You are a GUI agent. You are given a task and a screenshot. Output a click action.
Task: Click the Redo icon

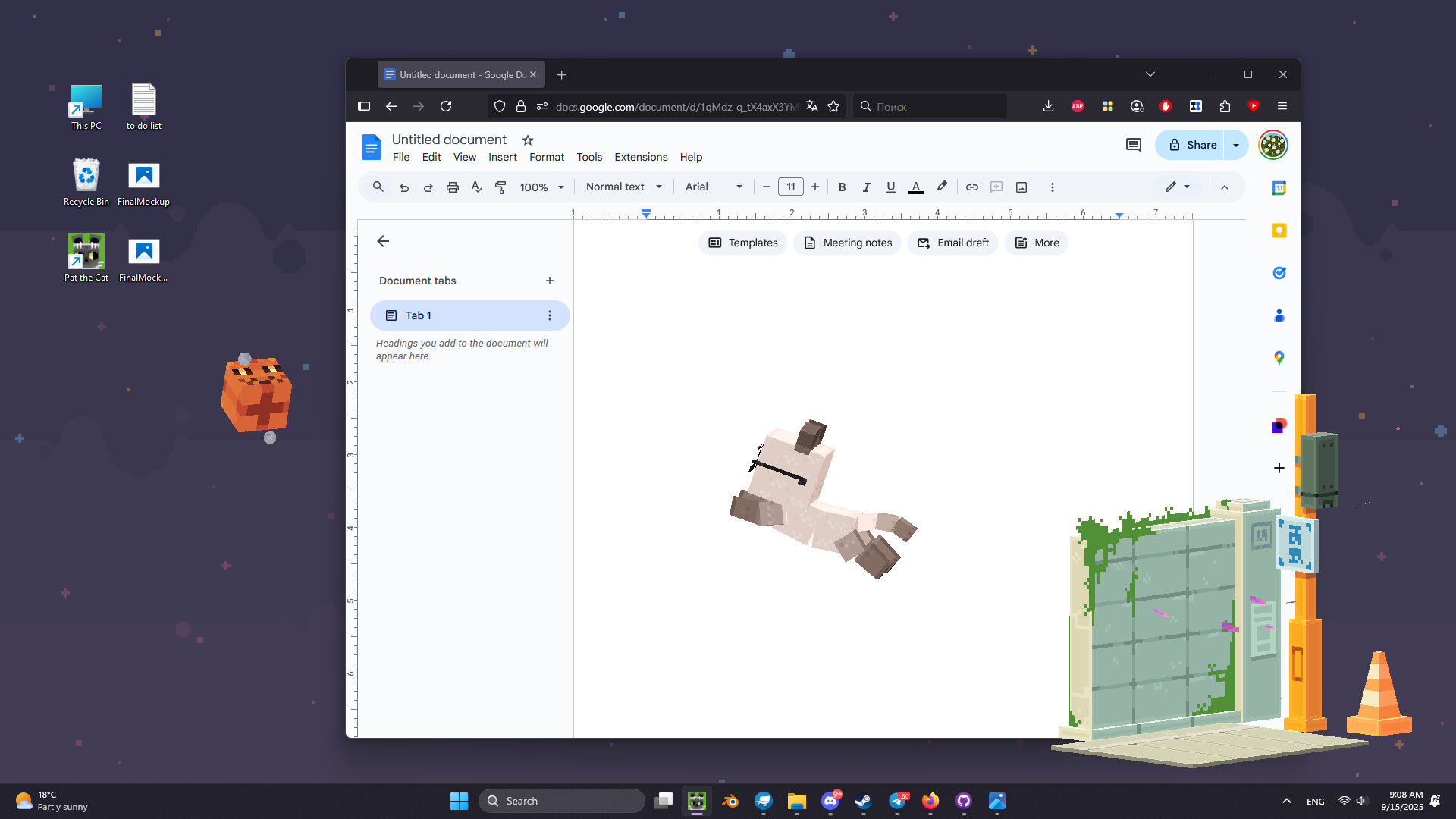(x=428, y=187)
